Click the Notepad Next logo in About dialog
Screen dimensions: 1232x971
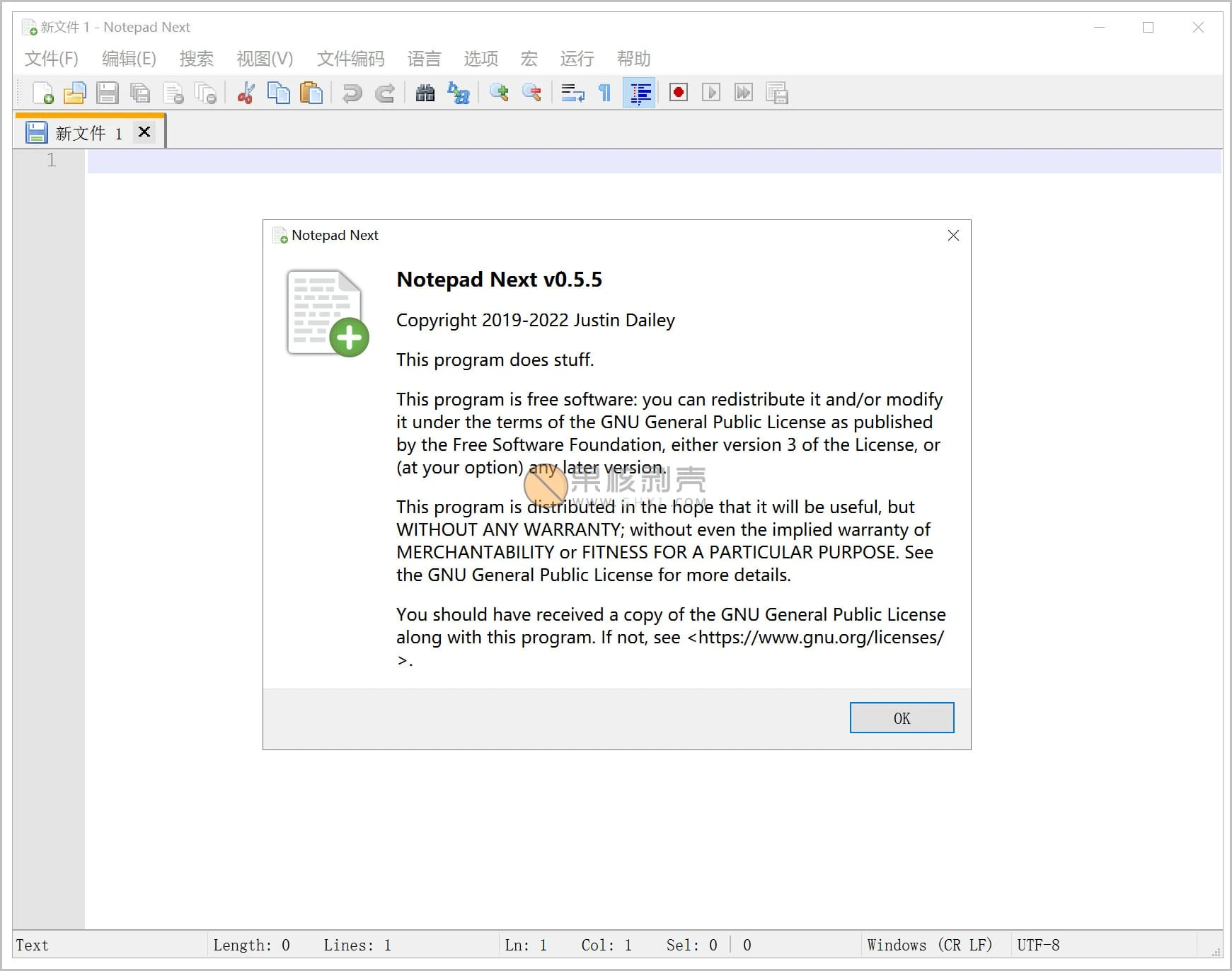(328, 313)
